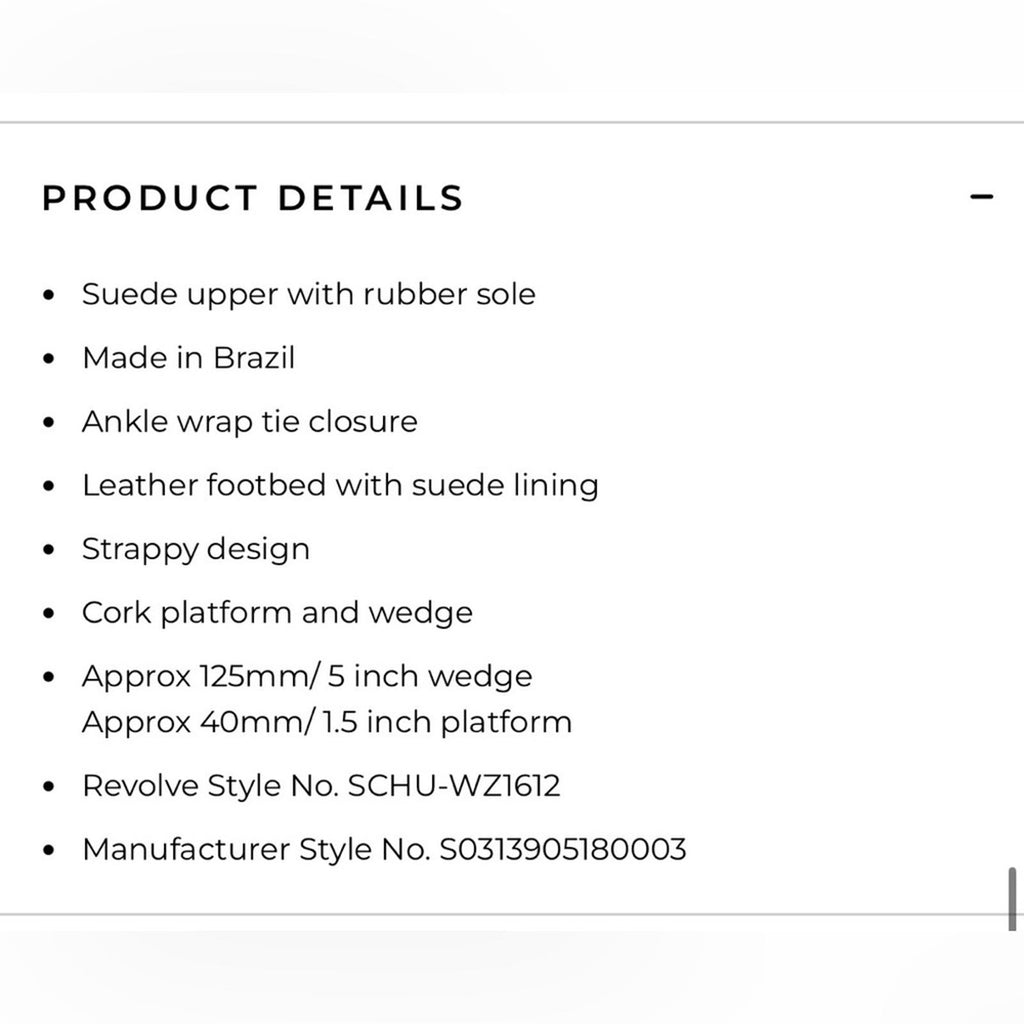Select the PRODUCT DETAILS heading
Image resolution: width=1024 pixels, height=1024 pixels.
click(251, 198)
